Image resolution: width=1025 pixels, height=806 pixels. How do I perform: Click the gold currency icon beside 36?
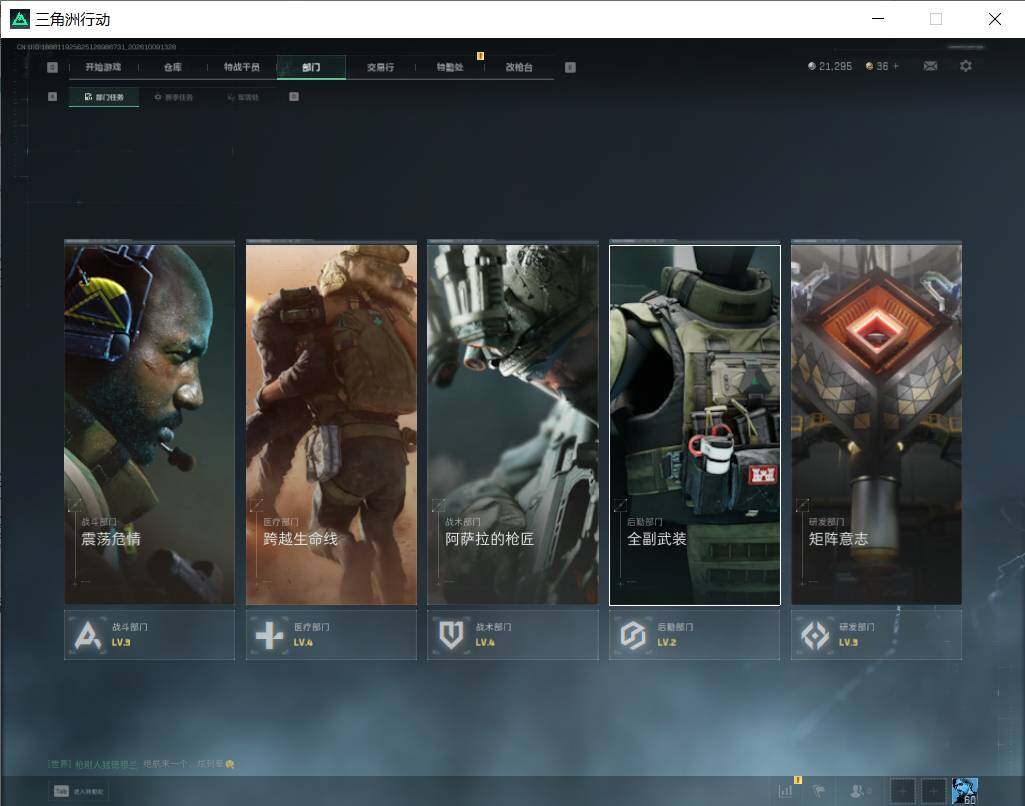coord(869,66)
